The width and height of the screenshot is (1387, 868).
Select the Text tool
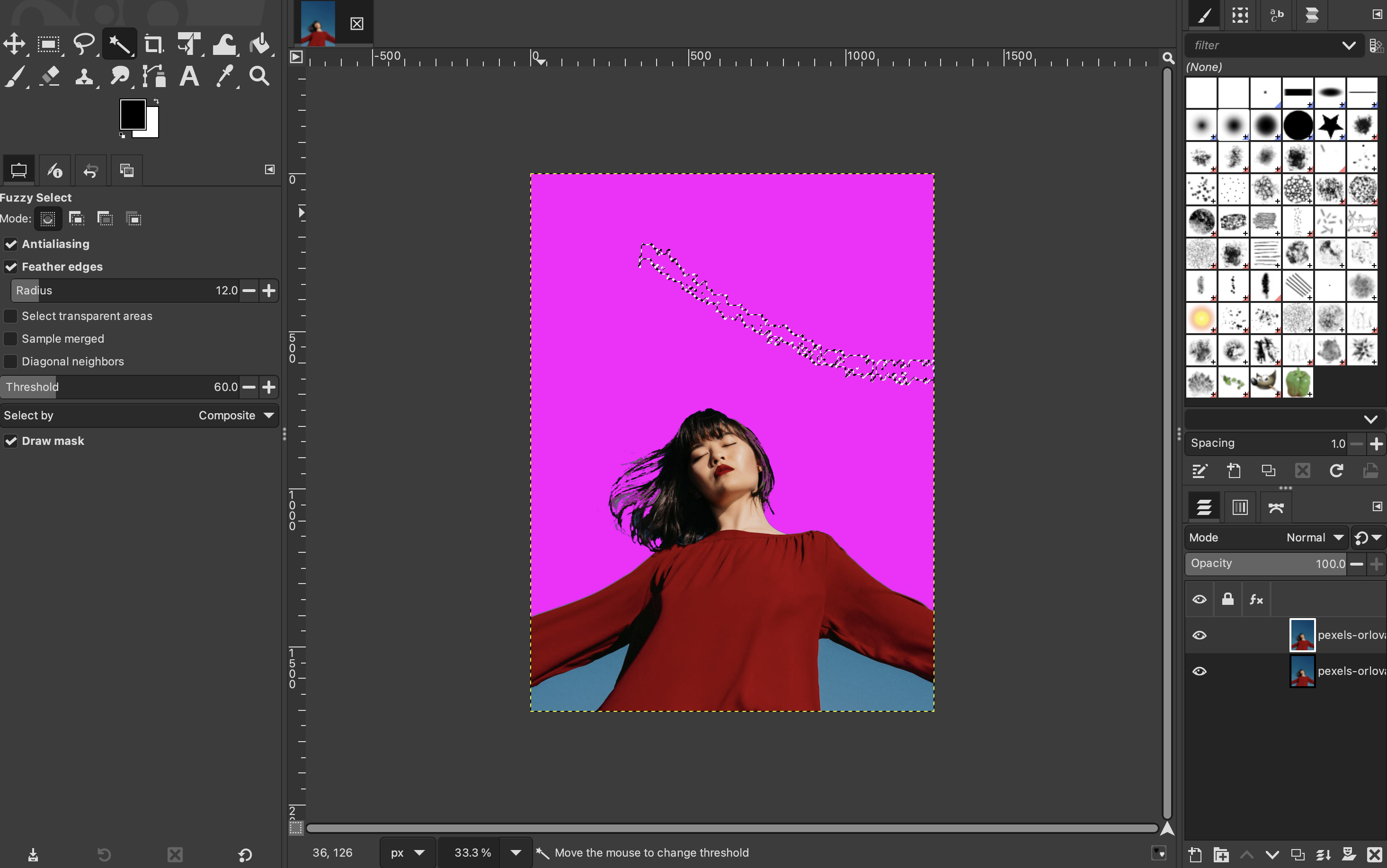(x=189, y=76)
